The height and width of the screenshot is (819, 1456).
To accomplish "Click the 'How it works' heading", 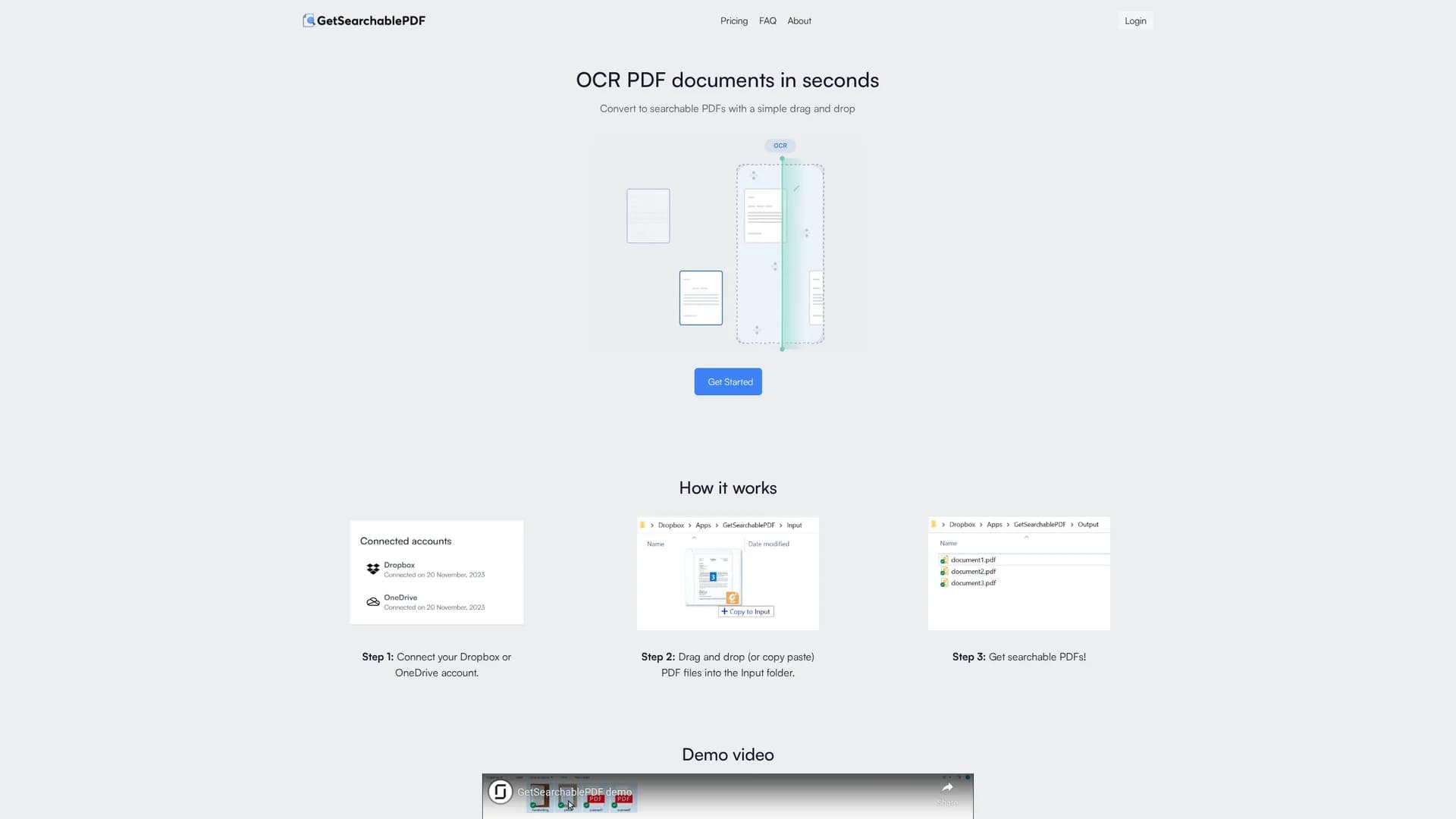I will (x=728, y=488).
